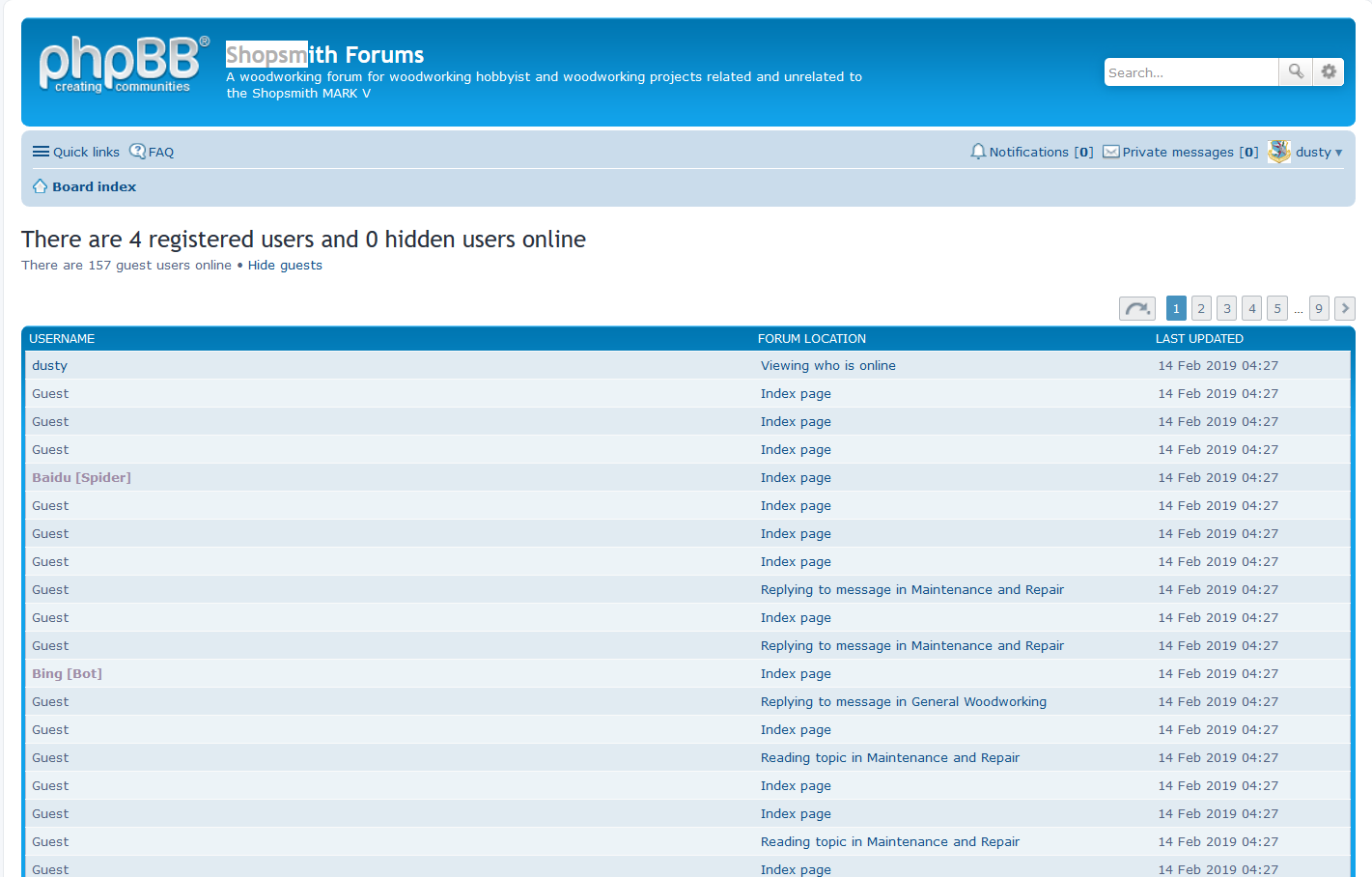Go to next page arrow
1372x877 pixels.
click(x=1345, y=308)
